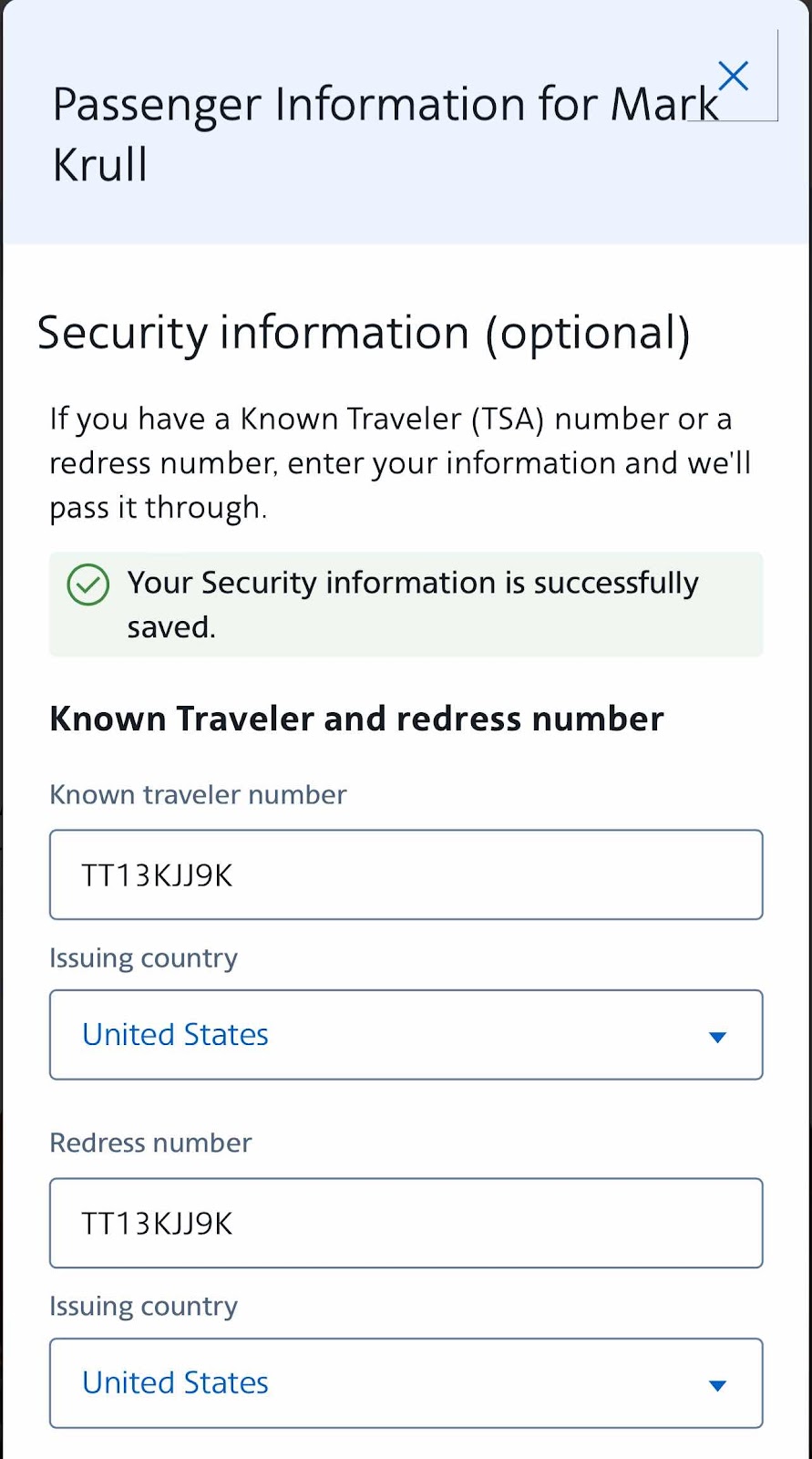
Task: Click "Known Traveler and redress number" subheading
Action: (356, 719)
